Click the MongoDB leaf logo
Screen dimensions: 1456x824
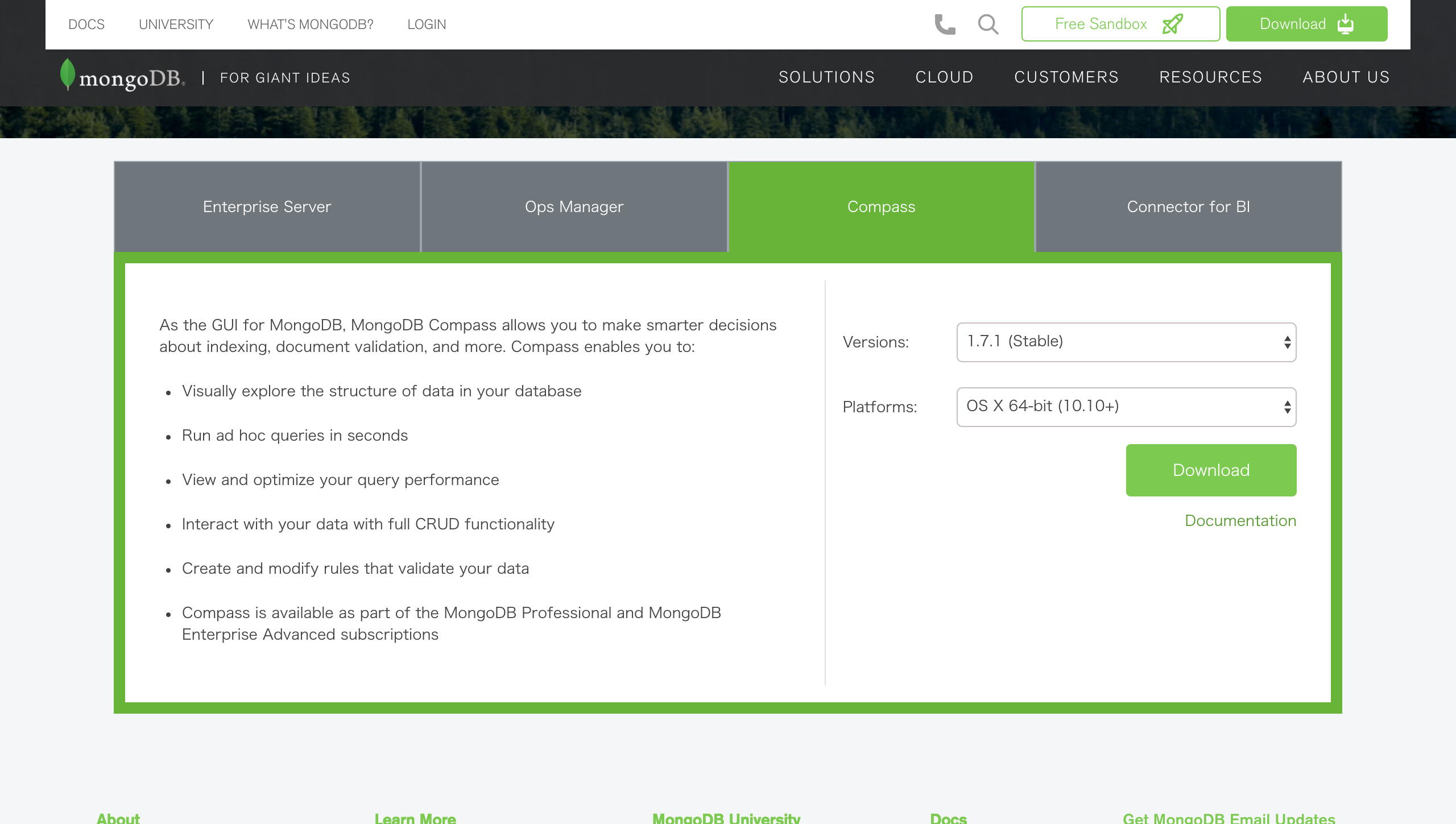68,74
